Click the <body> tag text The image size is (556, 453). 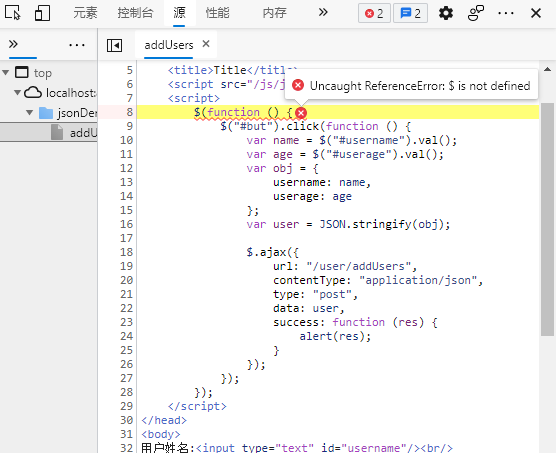(161, 434)
